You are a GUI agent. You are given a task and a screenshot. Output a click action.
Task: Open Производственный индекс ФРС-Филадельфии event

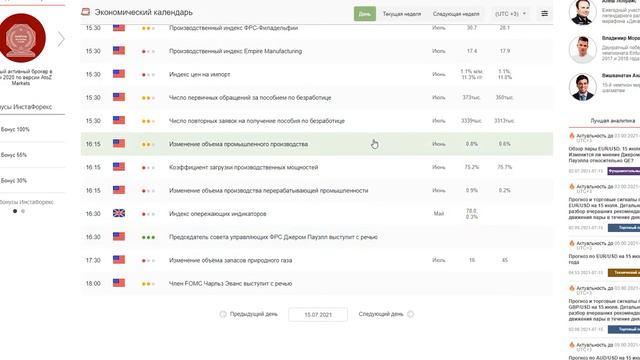pos(233,28)
